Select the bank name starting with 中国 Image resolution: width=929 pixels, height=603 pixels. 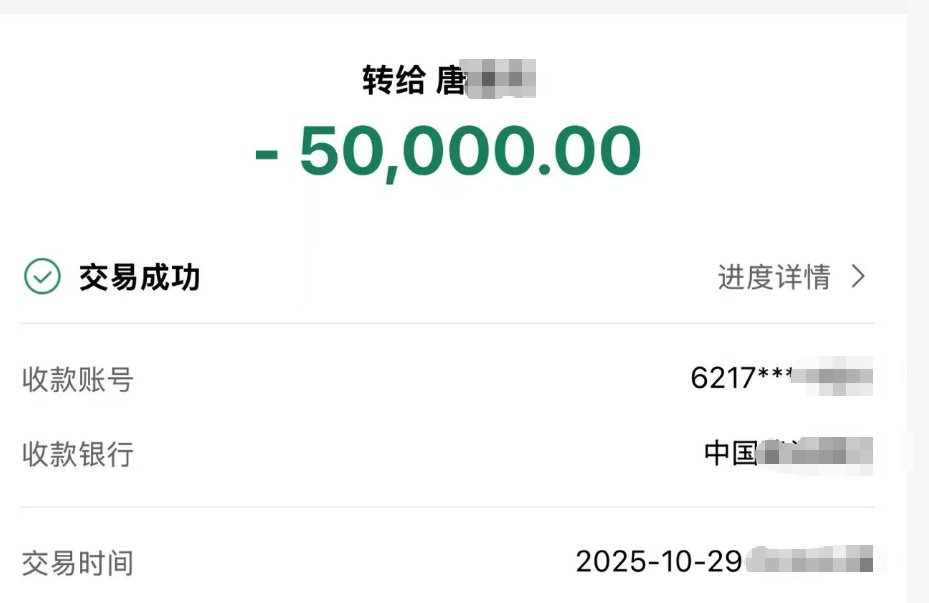[731, 453]
